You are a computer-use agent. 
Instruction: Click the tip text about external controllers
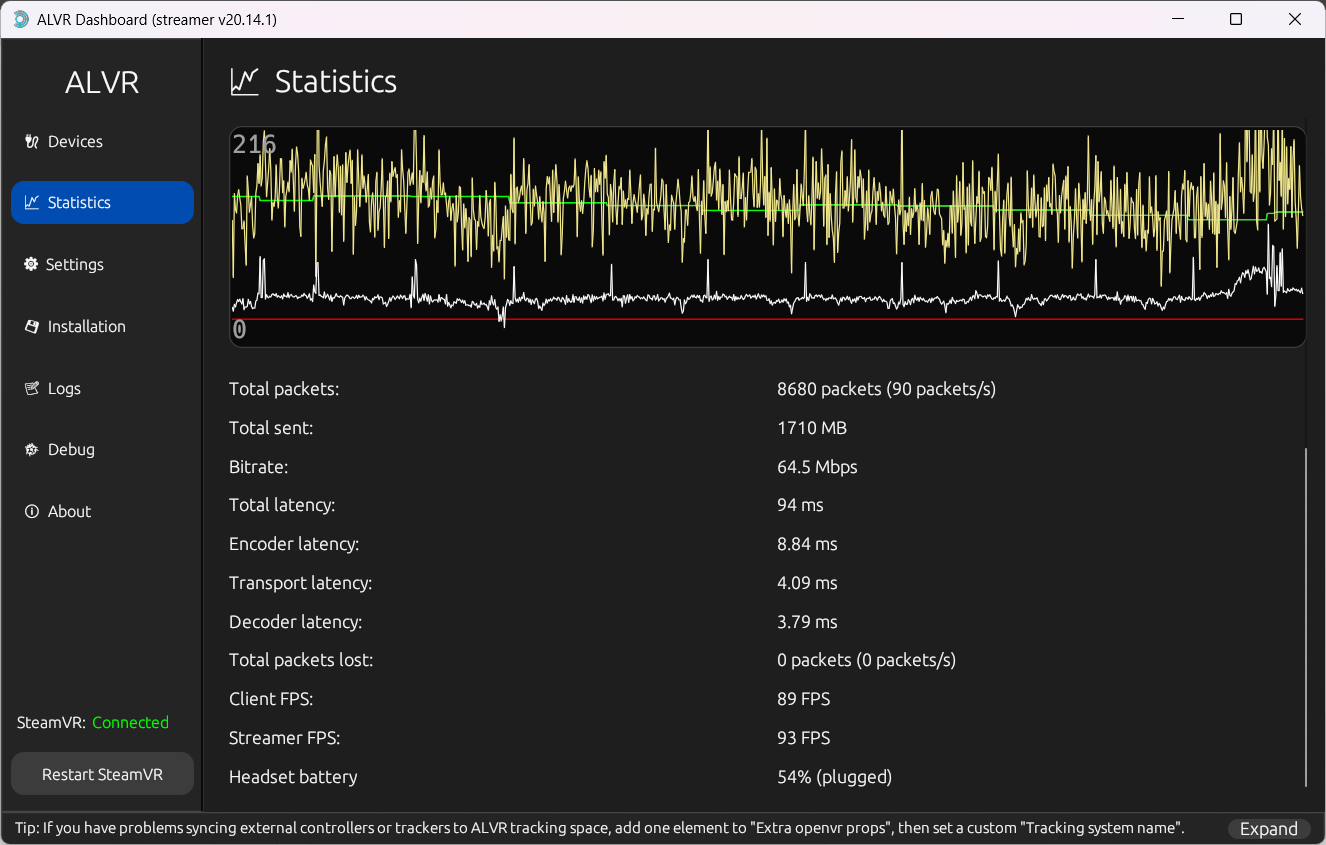click(x=600, y=828)
